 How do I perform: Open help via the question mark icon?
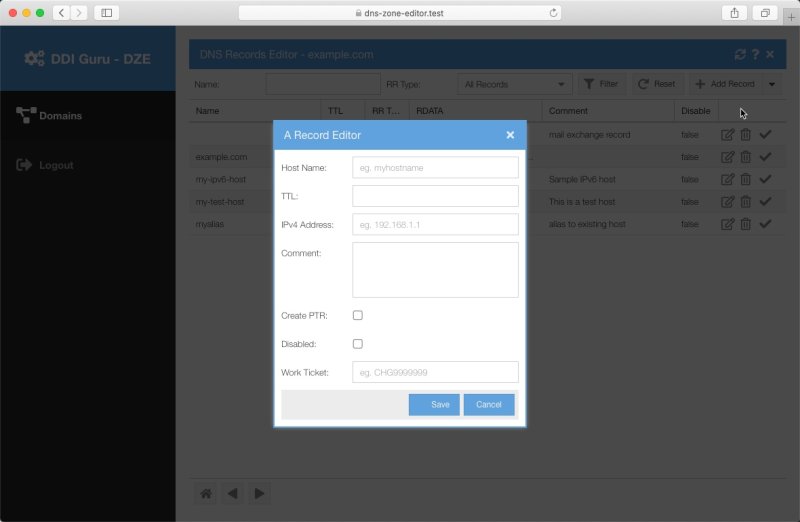pos(756,55)
